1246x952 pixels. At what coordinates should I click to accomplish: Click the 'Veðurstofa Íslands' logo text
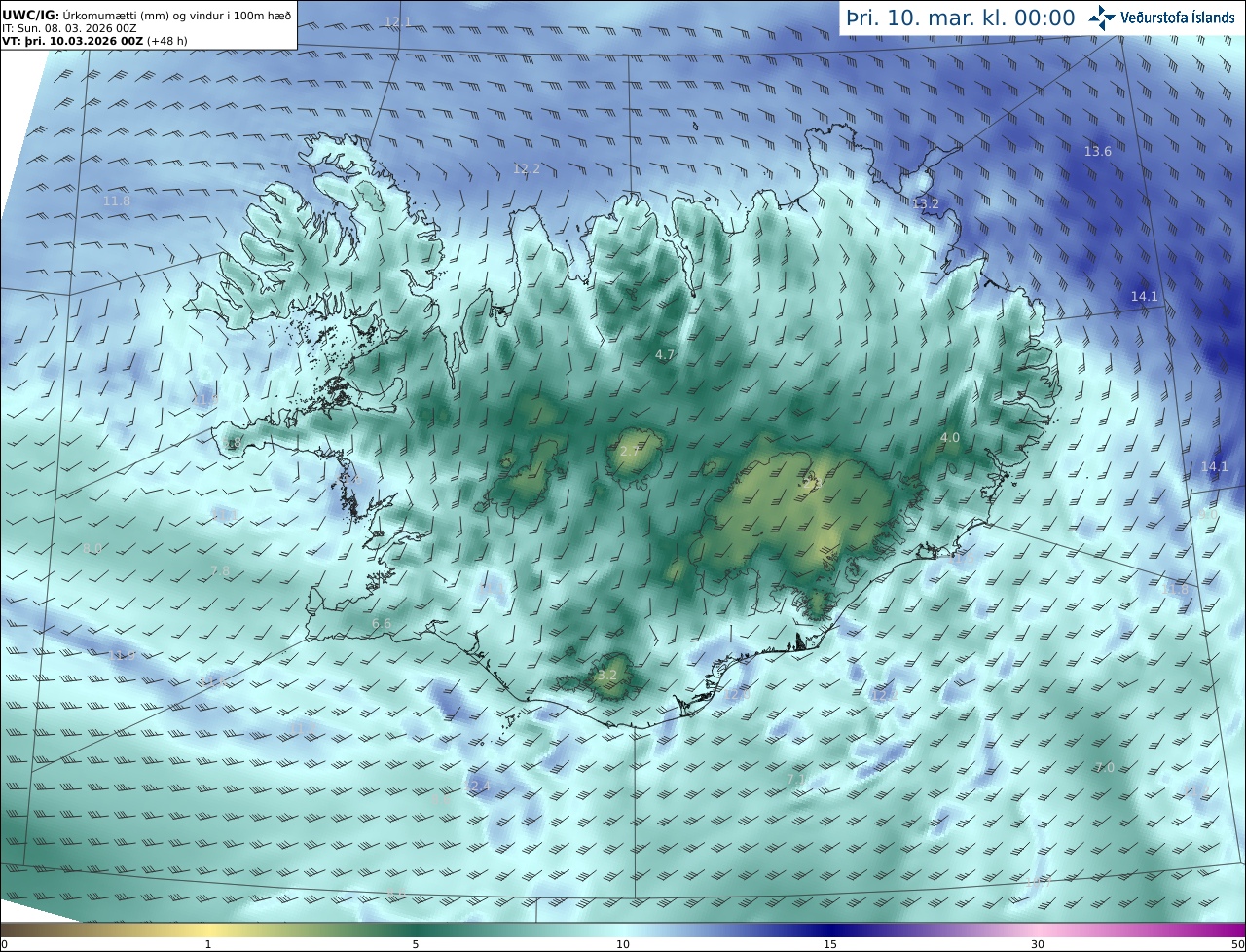point(1177,18)
